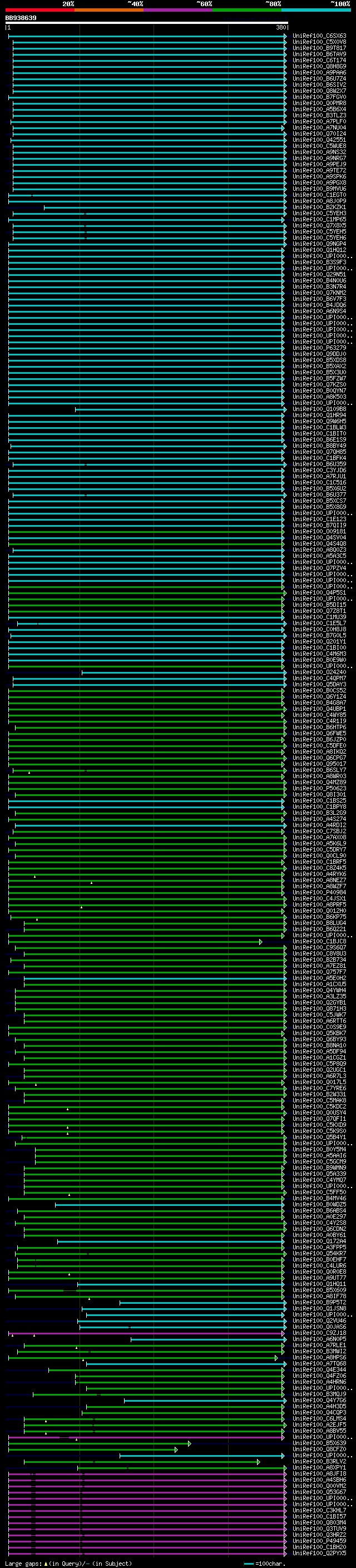This screenshot has height=1568, width=356.
Task: Open UniRef100_A7PLF0 entry
Action: [319, 122]
